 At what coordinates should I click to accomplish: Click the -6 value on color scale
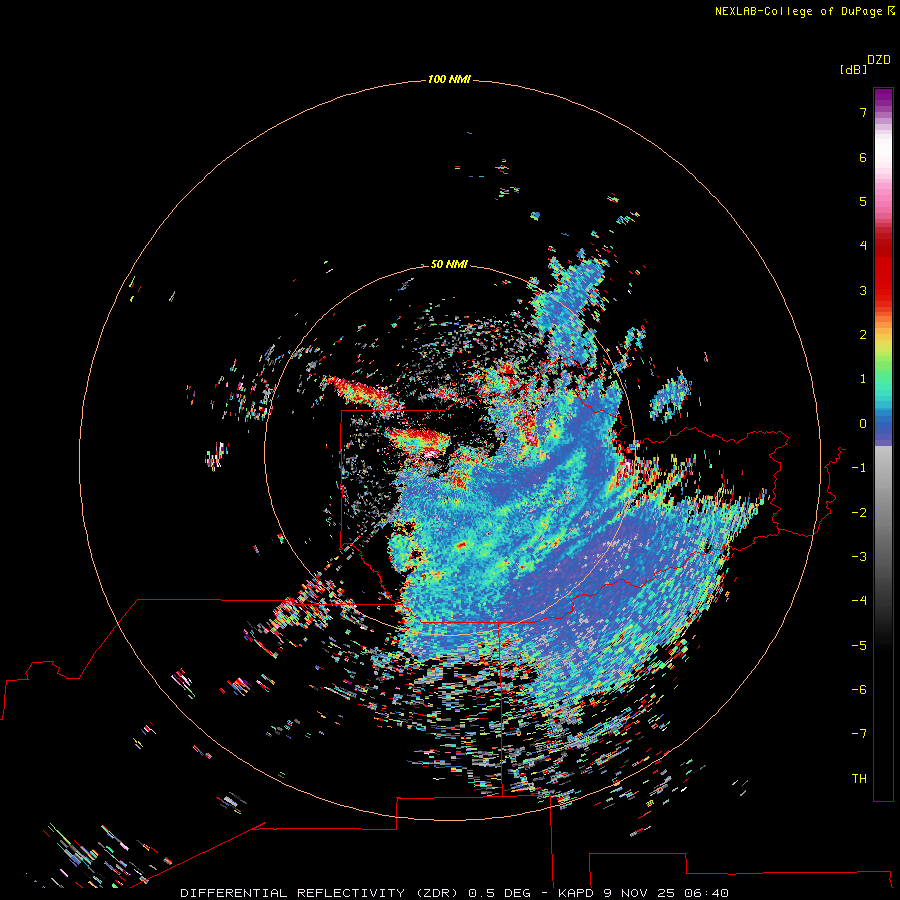click(859, 690)
